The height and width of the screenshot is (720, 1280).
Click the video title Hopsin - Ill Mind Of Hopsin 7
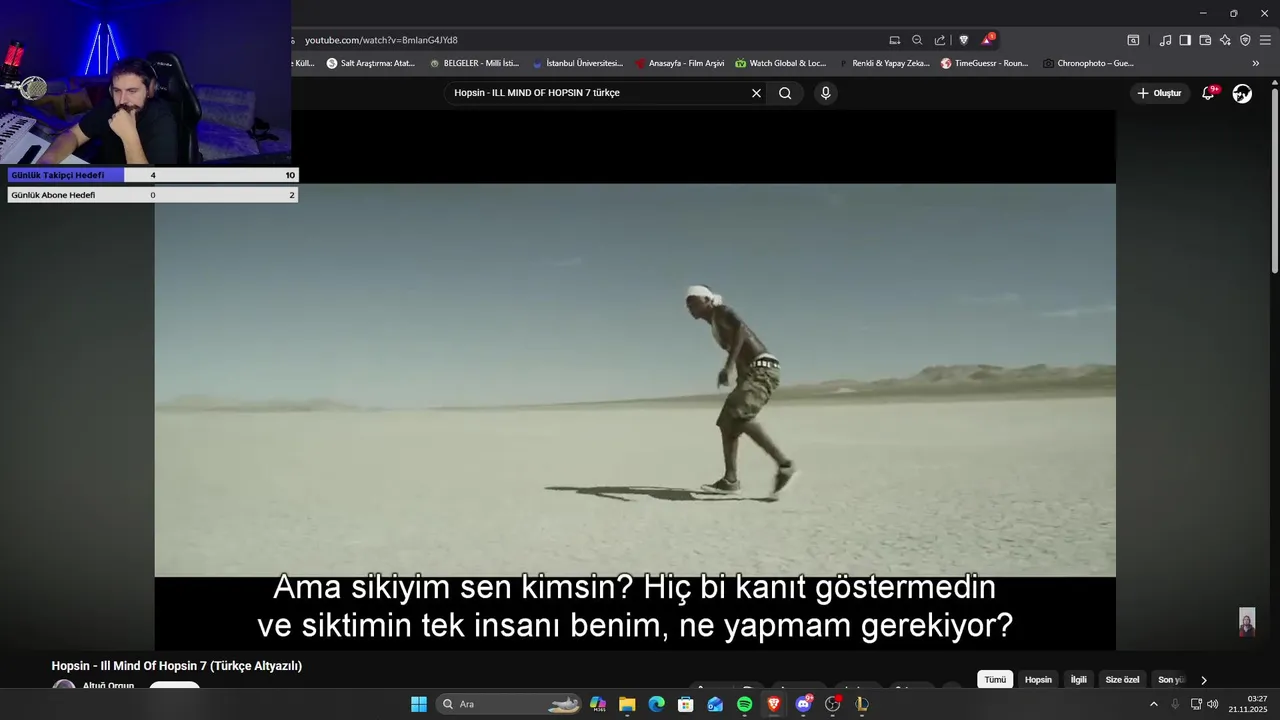(177, 666)
